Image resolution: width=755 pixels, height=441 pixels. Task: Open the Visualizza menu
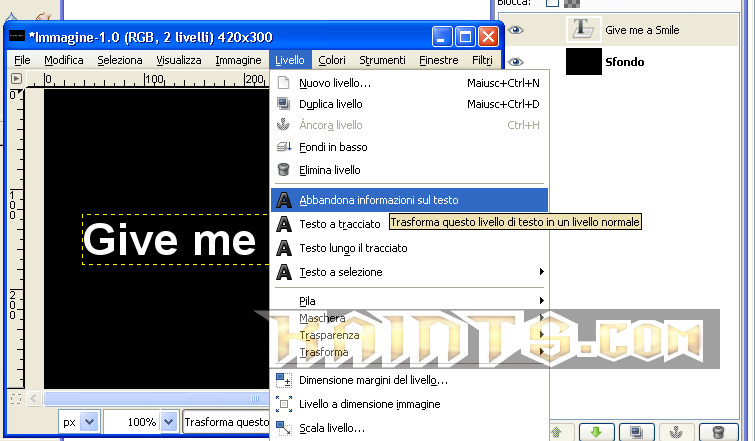click(x=179, y=60)
